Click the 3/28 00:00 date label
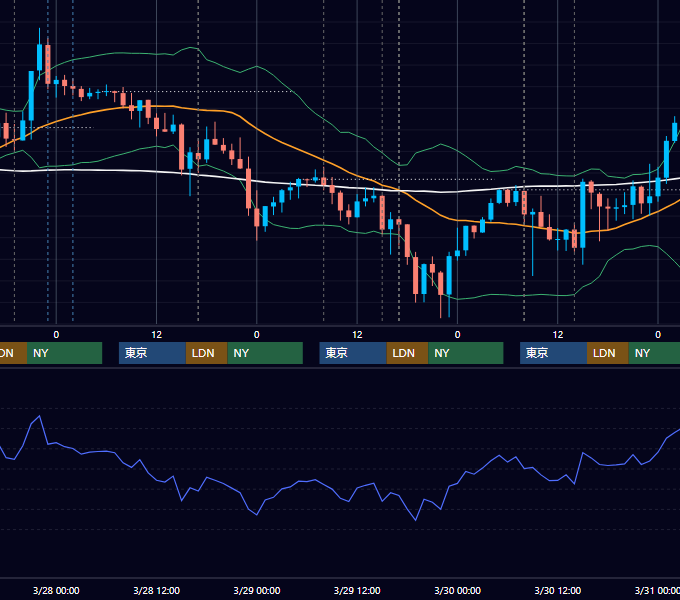The width and height of the screenshot is (680, 600). pyautogui.click(x=56, y=590)
